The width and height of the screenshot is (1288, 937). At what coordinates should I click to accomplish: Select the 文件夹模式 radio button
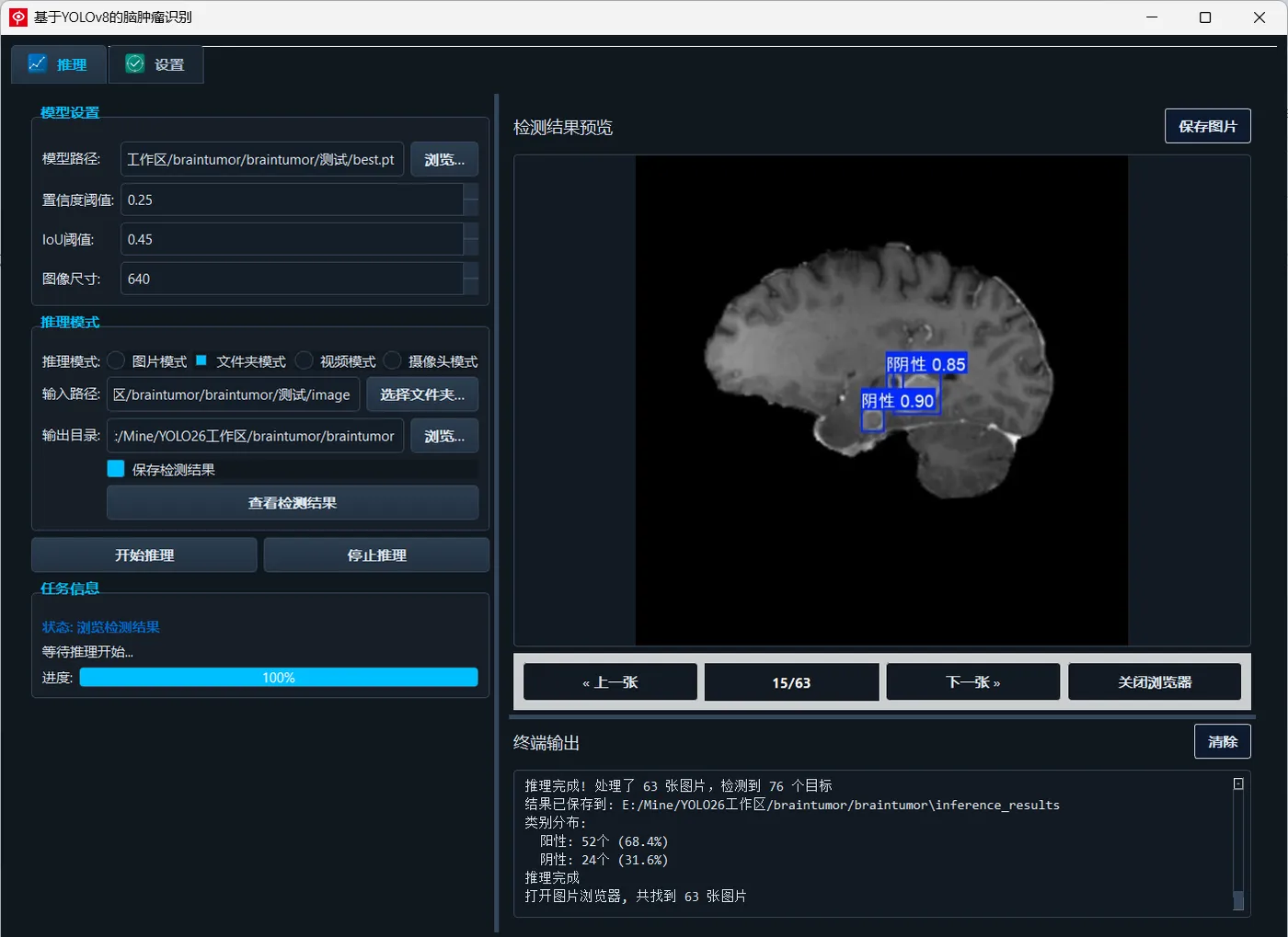[x=201, y=360]
